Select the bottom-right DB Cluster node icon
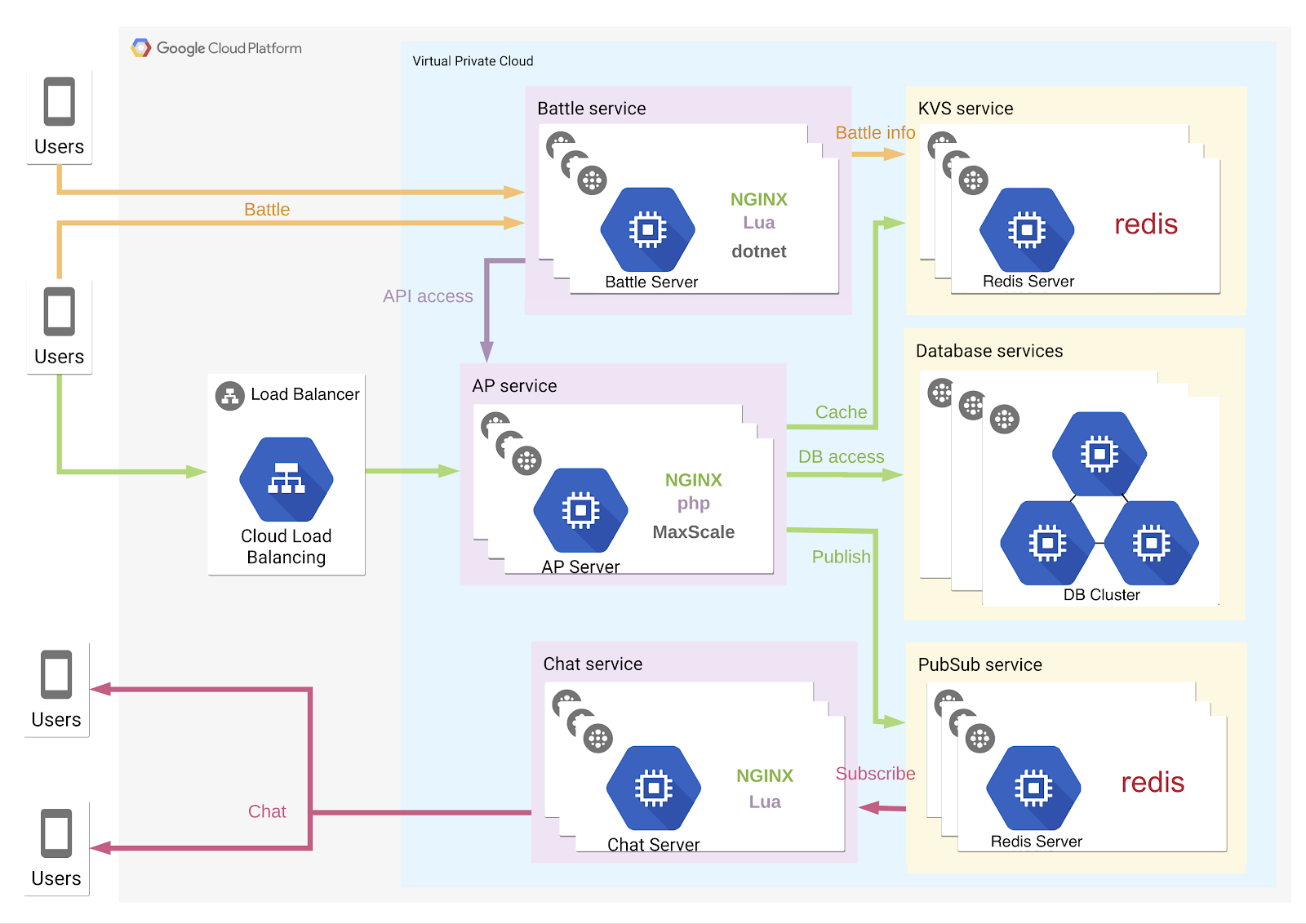The height and width of the screenshot is (924, 1306). (1151, 543)
